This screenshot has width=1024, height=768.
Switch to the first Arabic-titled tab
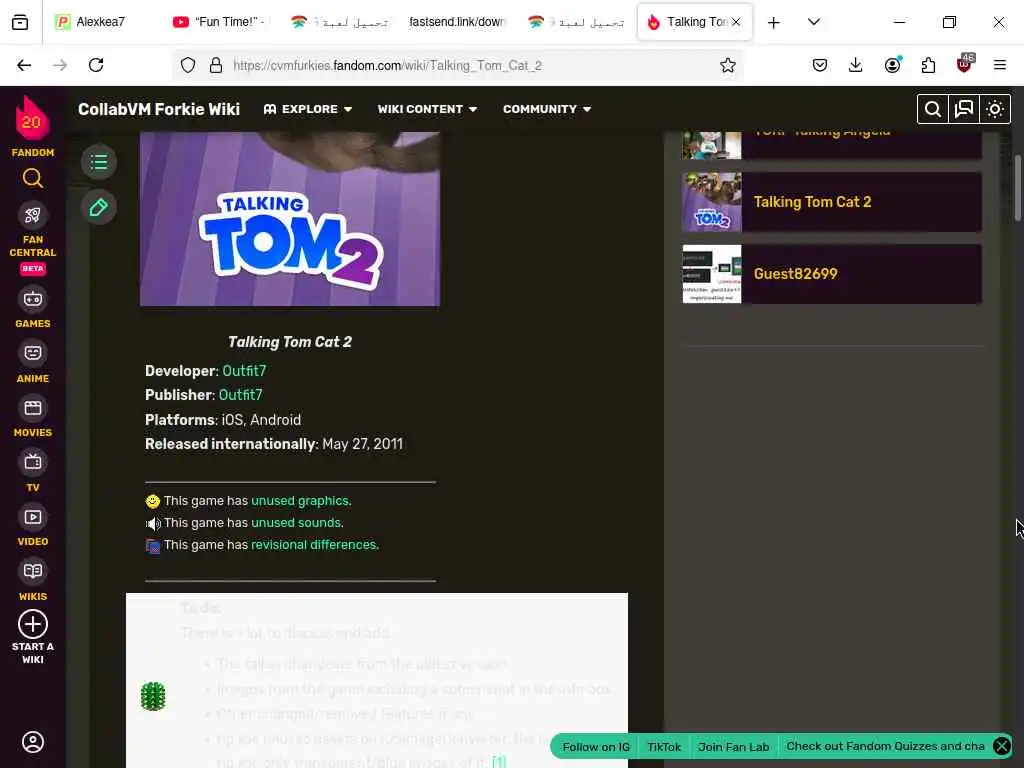point(340,22)
